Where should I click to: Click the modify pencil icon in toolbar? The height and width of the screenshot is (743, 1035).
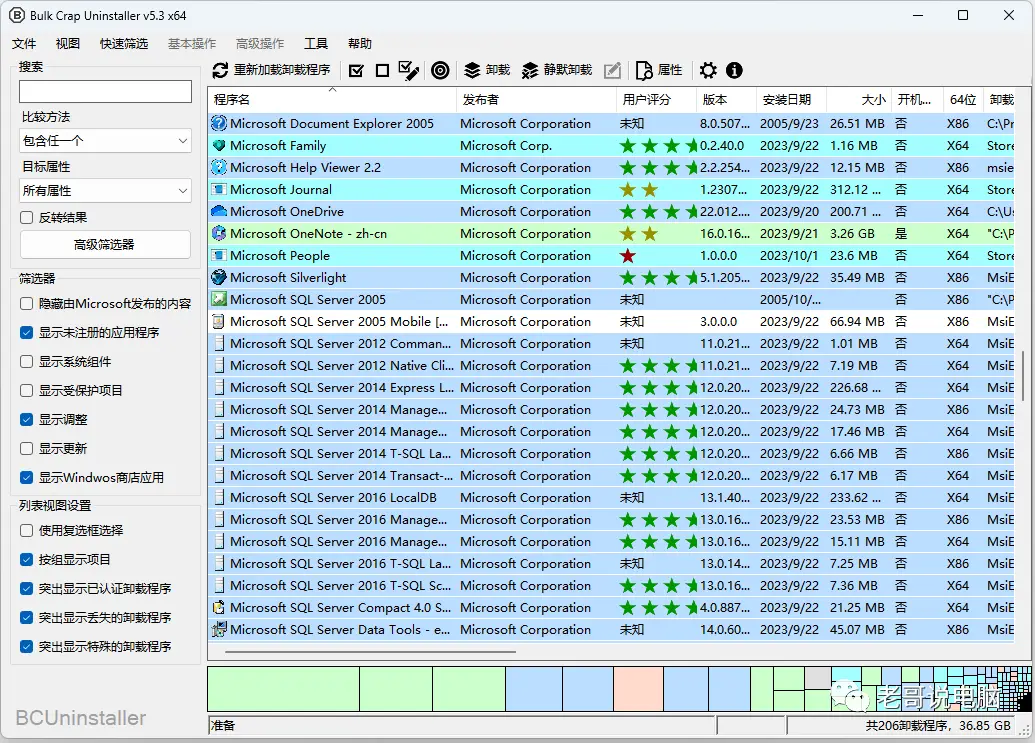(613, 70)
